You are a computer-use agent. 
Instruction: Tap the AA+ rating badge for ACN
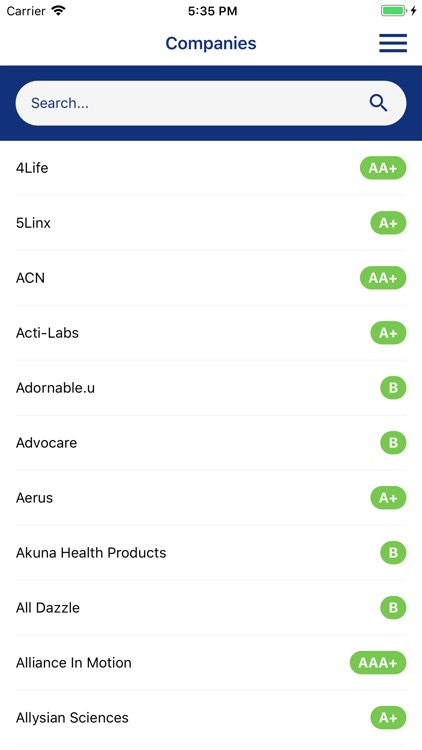click(383, 278)
